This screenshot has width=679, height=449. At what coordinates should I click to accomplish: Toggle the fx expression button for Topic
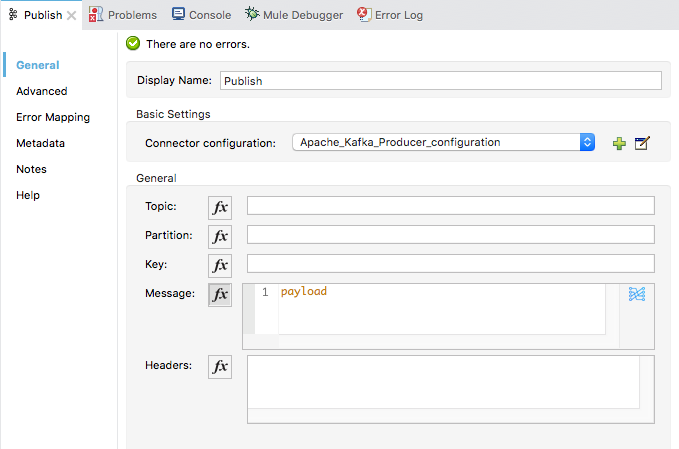(219, 207)
